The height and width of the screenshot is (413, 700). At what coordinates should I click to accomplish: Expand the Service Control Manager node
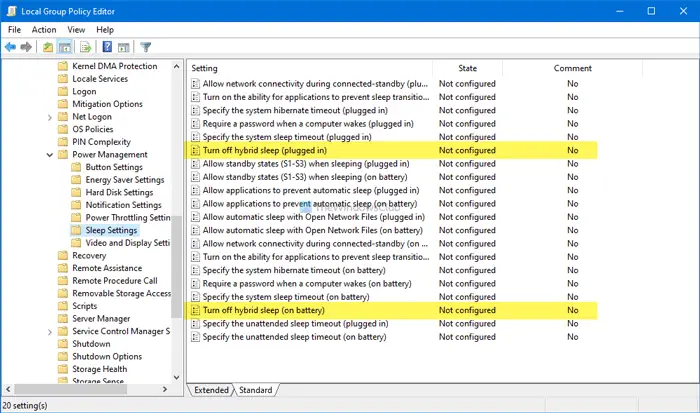pos(50,332)
